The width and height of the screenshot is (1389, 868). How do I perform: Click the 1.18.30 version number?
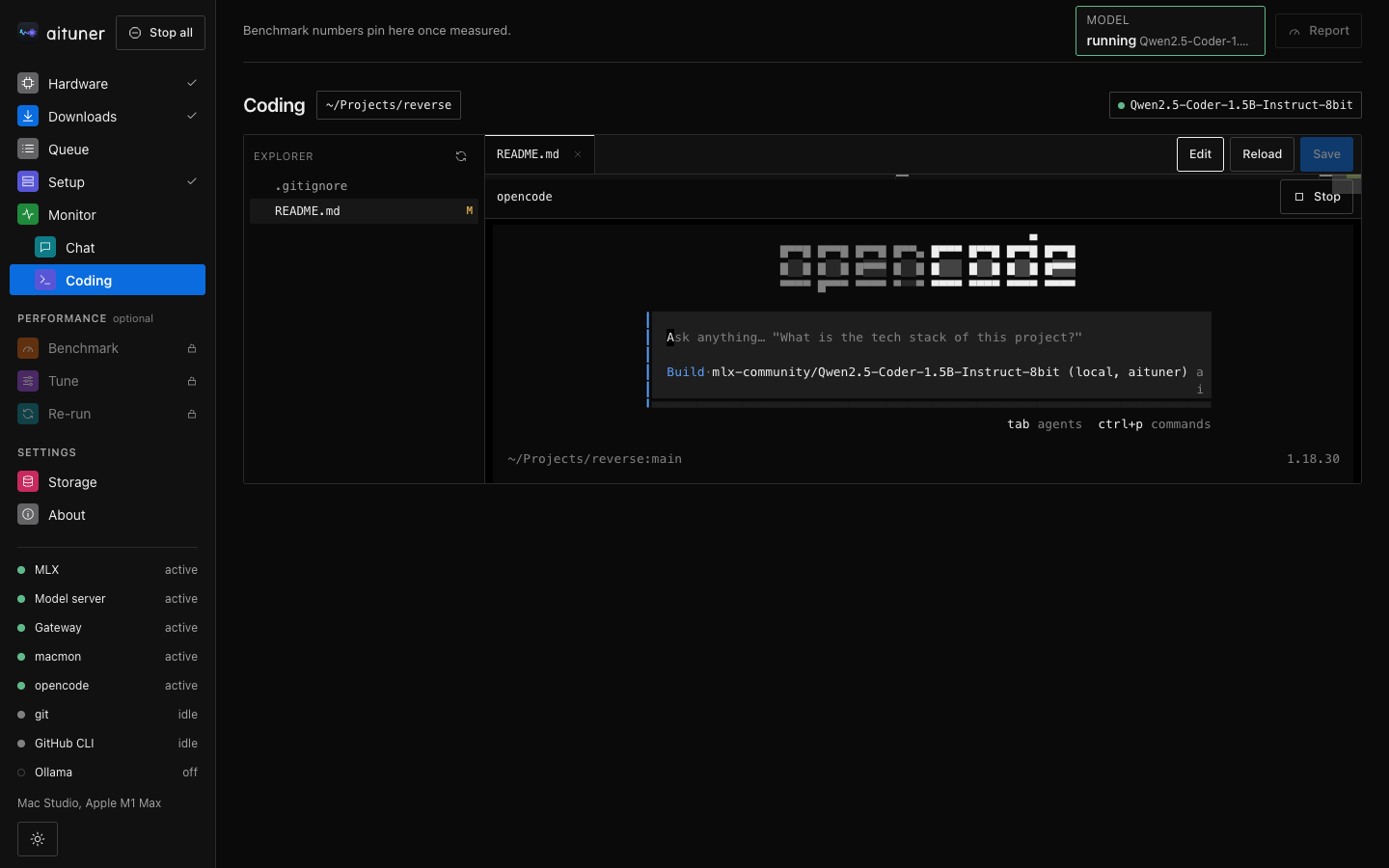pyautogui.click(x=1313, y=459)
